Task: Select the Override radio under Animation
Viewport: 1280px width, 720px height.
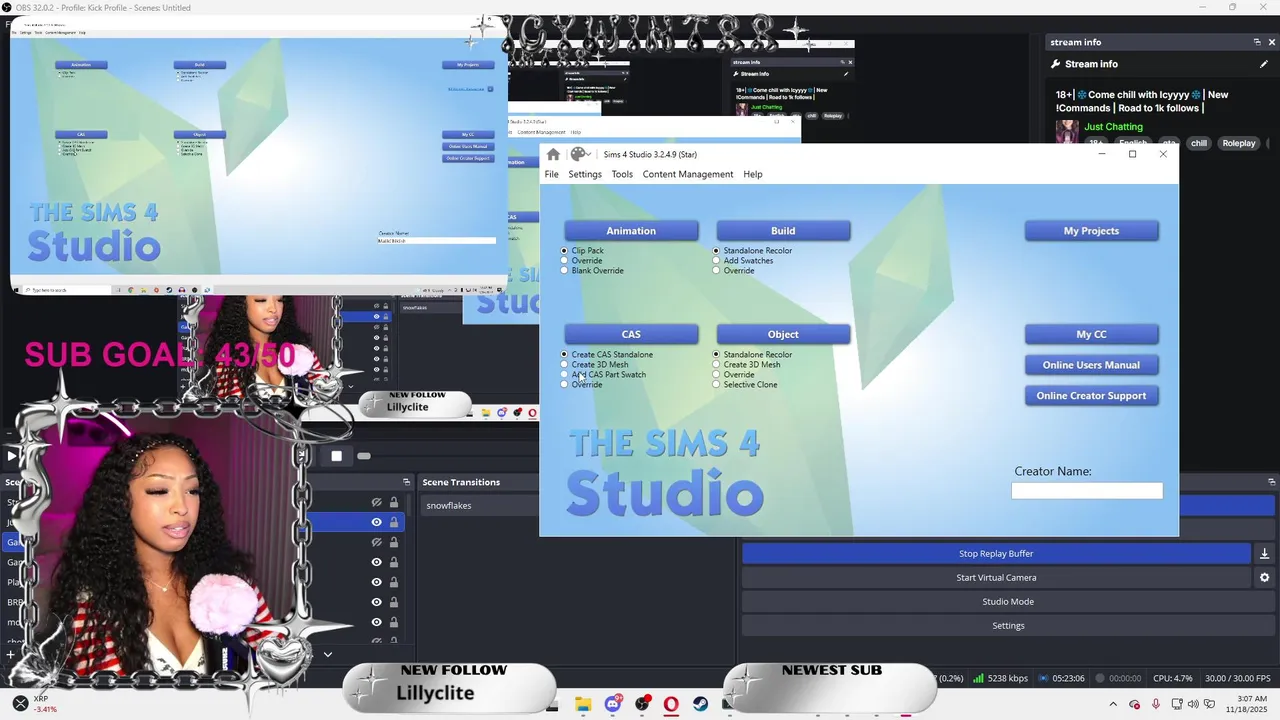Action: 564,261
